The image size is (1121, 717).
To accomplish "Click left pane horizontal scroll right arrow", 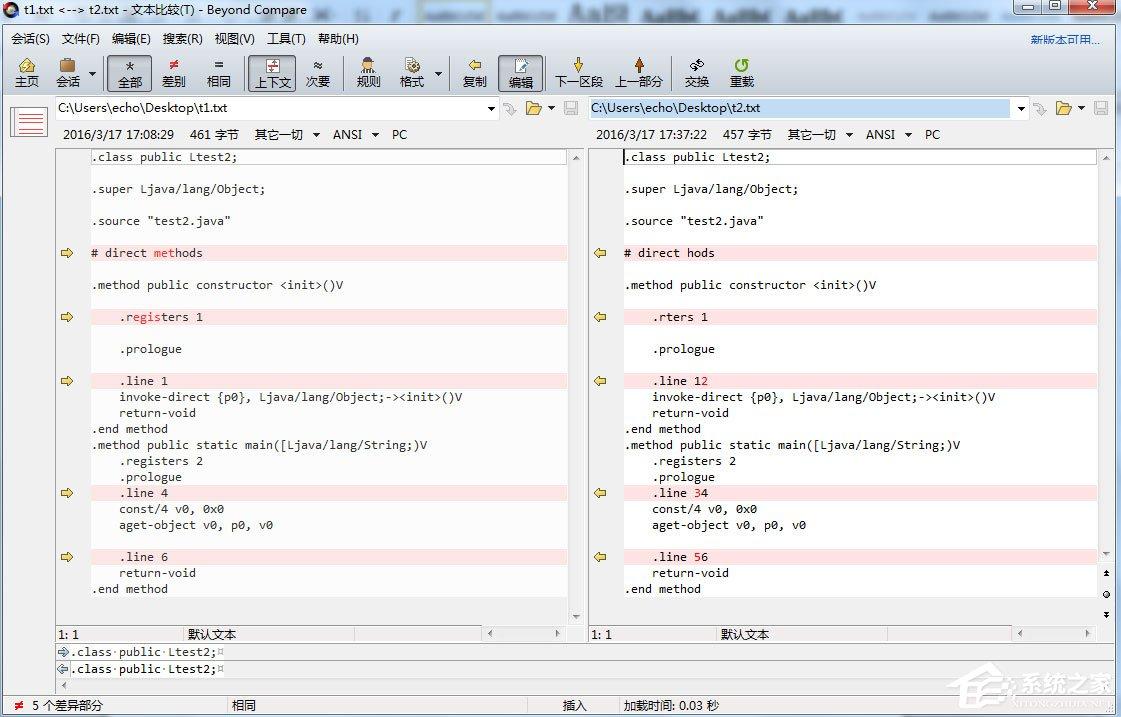I will [558, 633].
